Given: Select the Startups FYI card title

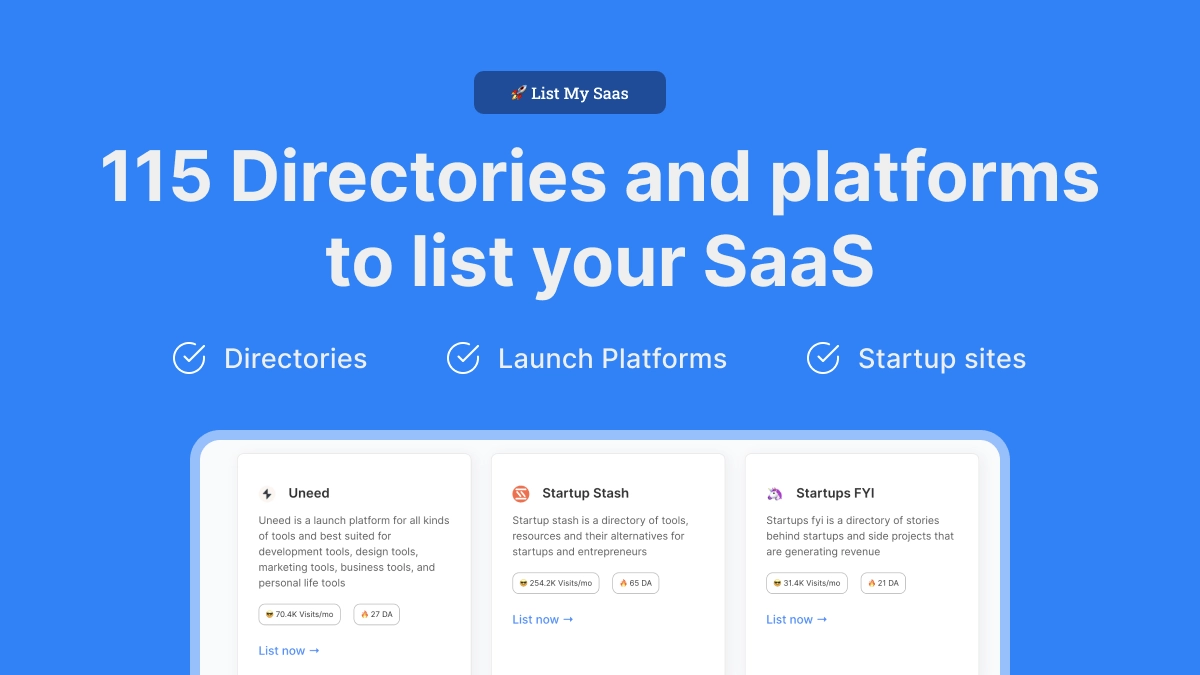Looking at the screenshot, I should point(835,493).
